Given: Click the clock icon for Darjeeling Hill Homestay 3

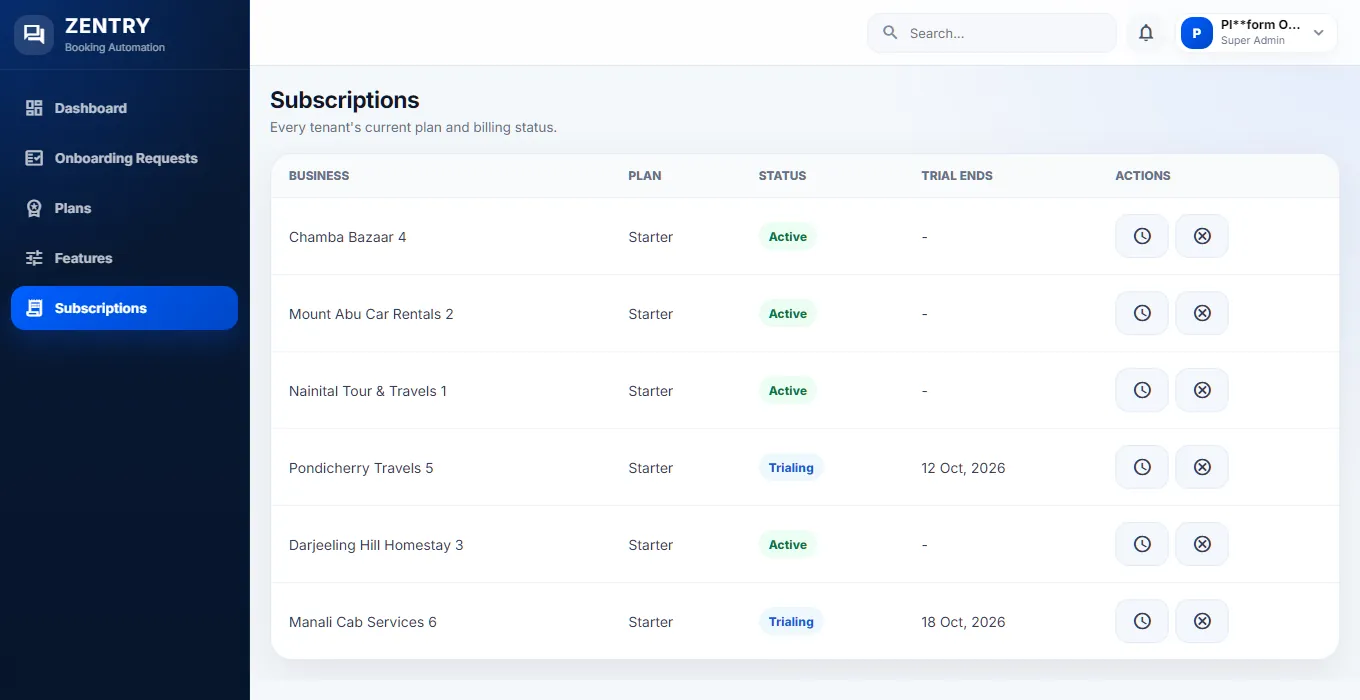Looking at the screenshot, I should click(x=1142, y=544).
